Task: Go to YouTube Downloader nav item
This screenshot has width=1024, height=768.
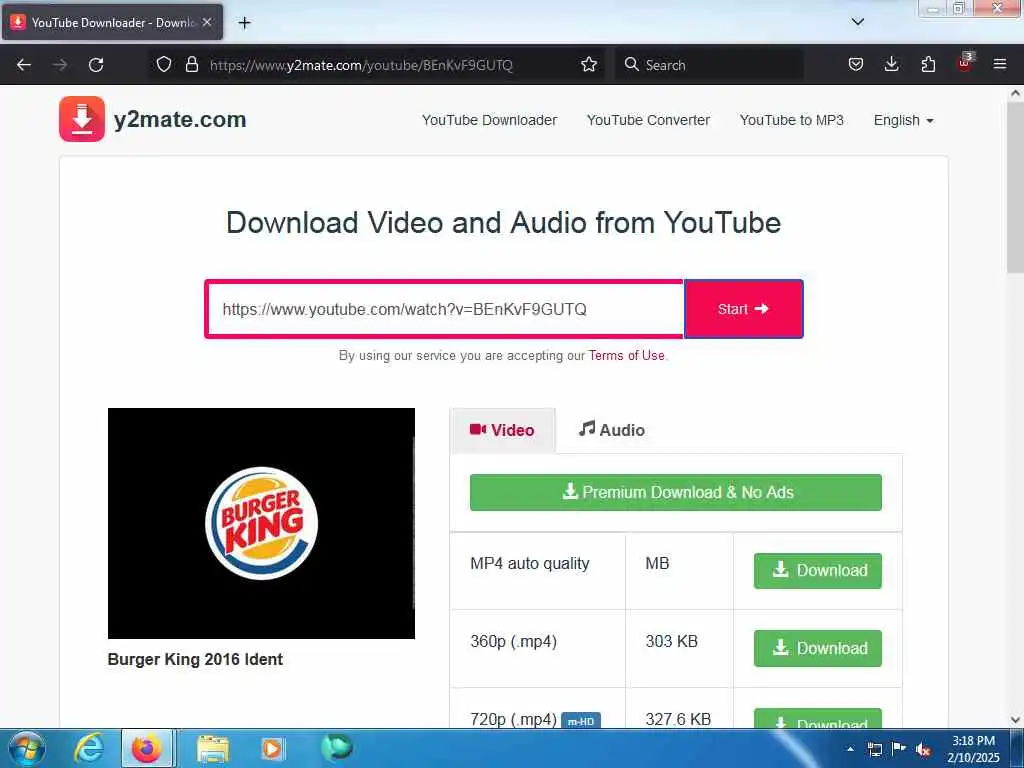Action: coord(489,120)
